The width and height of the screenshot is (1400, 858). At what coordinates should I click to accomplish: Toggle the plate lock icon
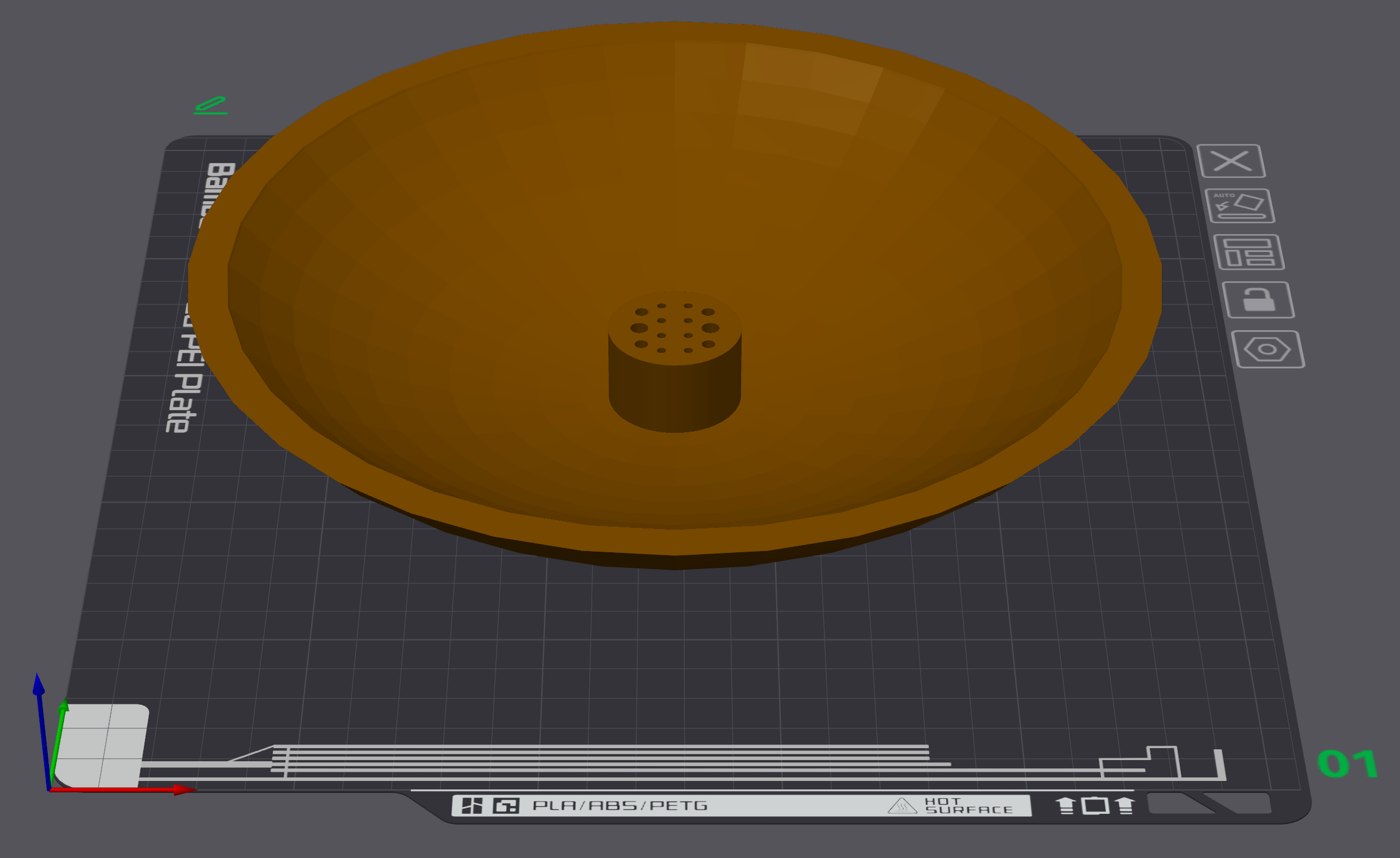click(1259, 300)
